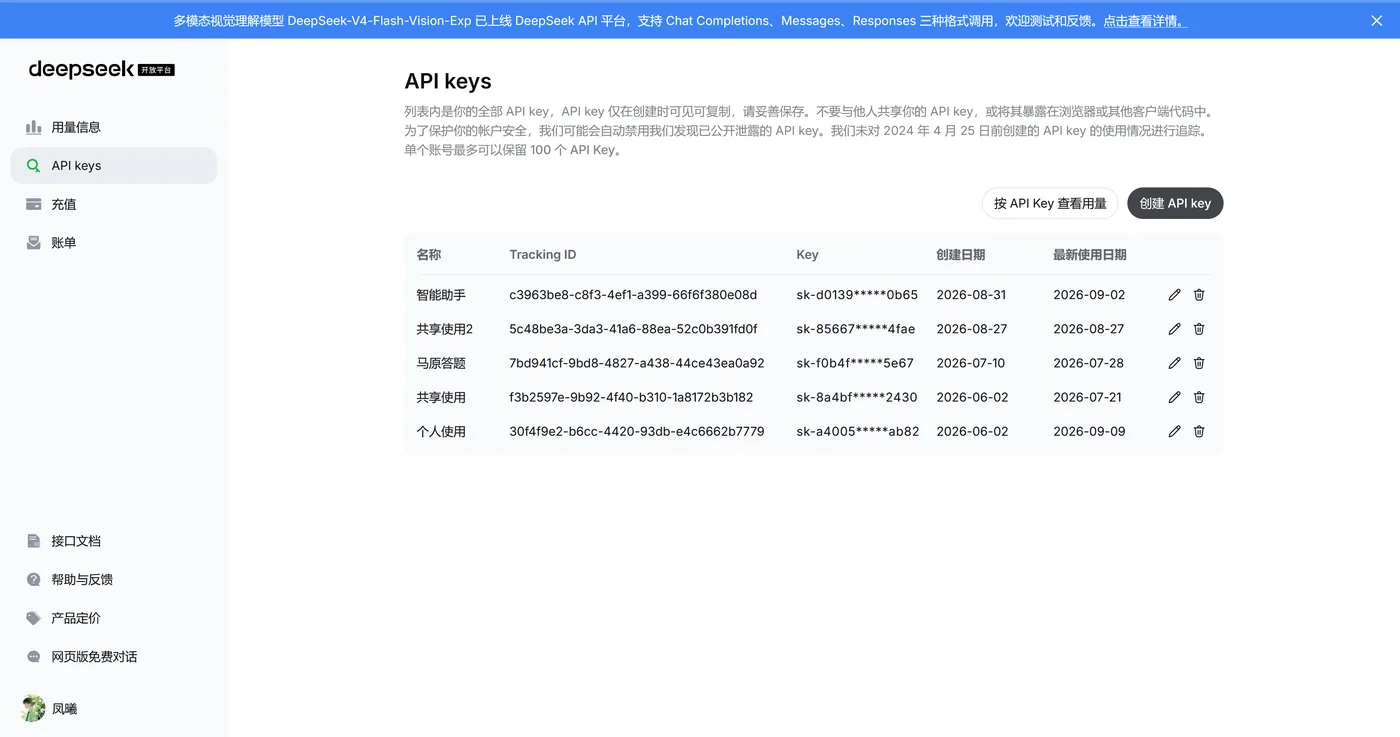
Task: Click last used date 2026-09-02
Action: (x=1089, y=295)
